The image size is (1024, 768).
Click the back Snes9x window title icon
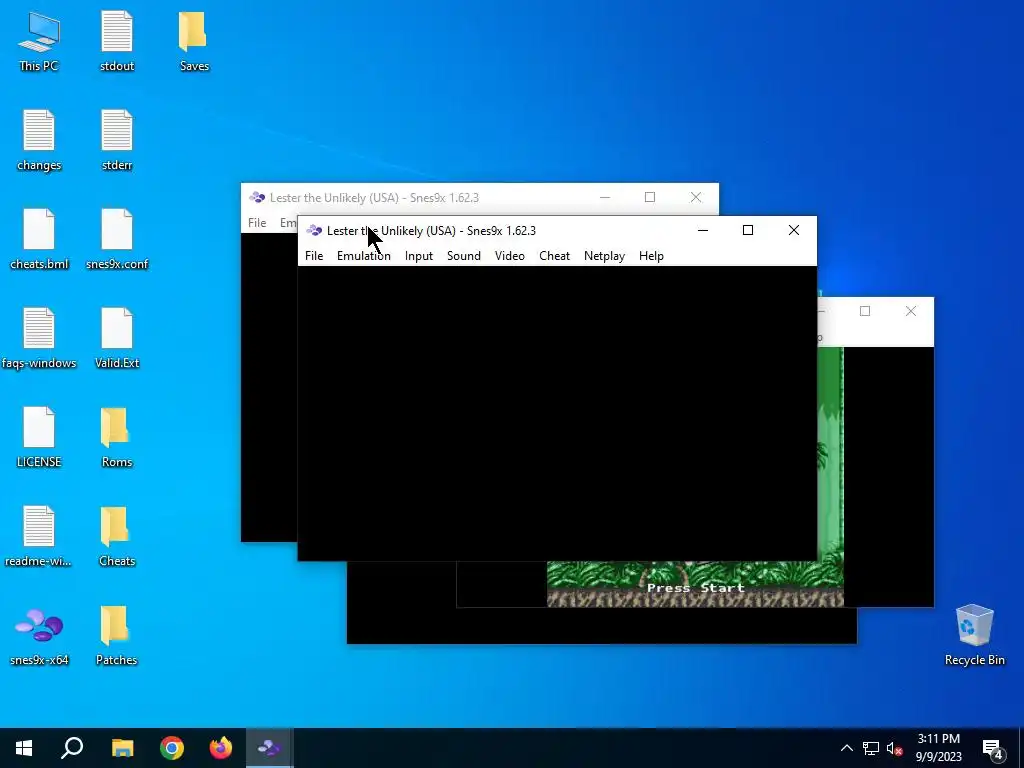257,197
